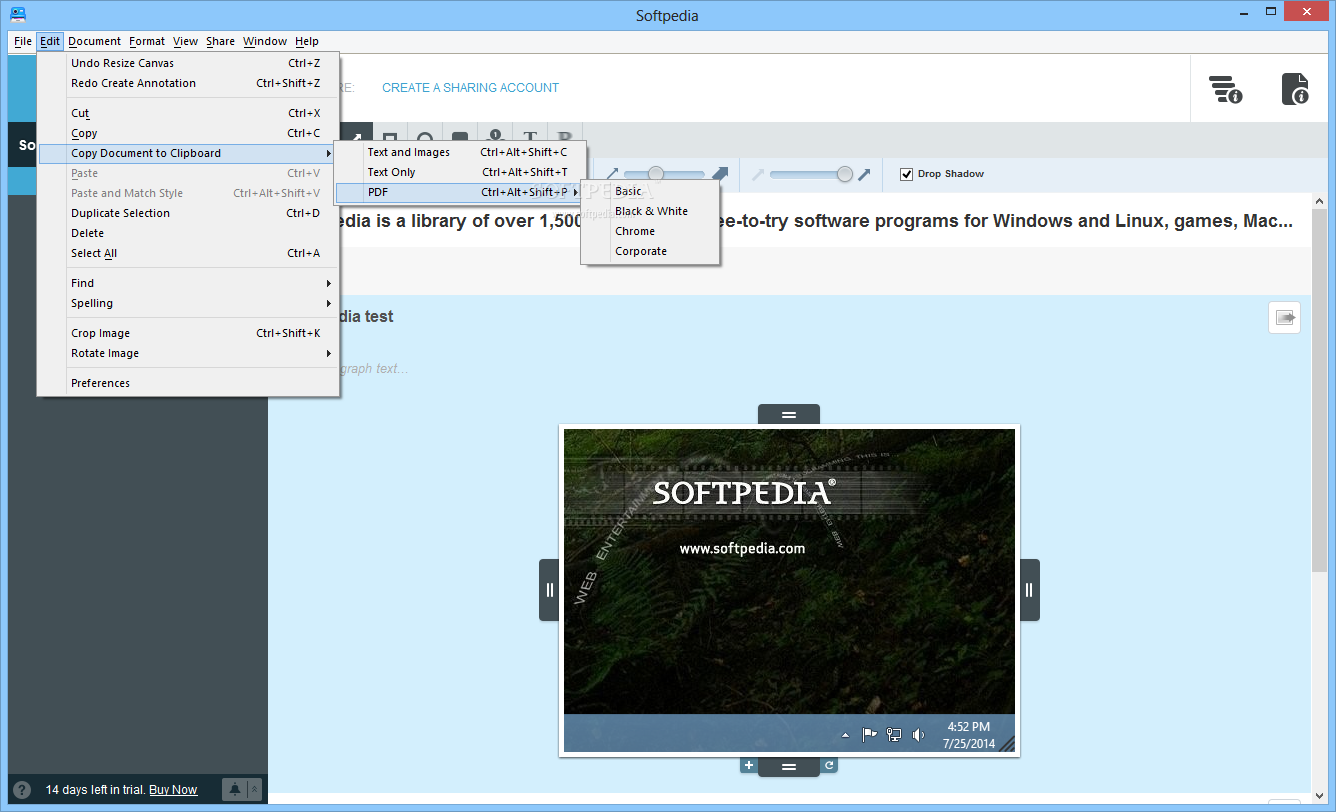
Task: Expand the Find submenu
Action: pyautogui.click(x=188, y=283)
